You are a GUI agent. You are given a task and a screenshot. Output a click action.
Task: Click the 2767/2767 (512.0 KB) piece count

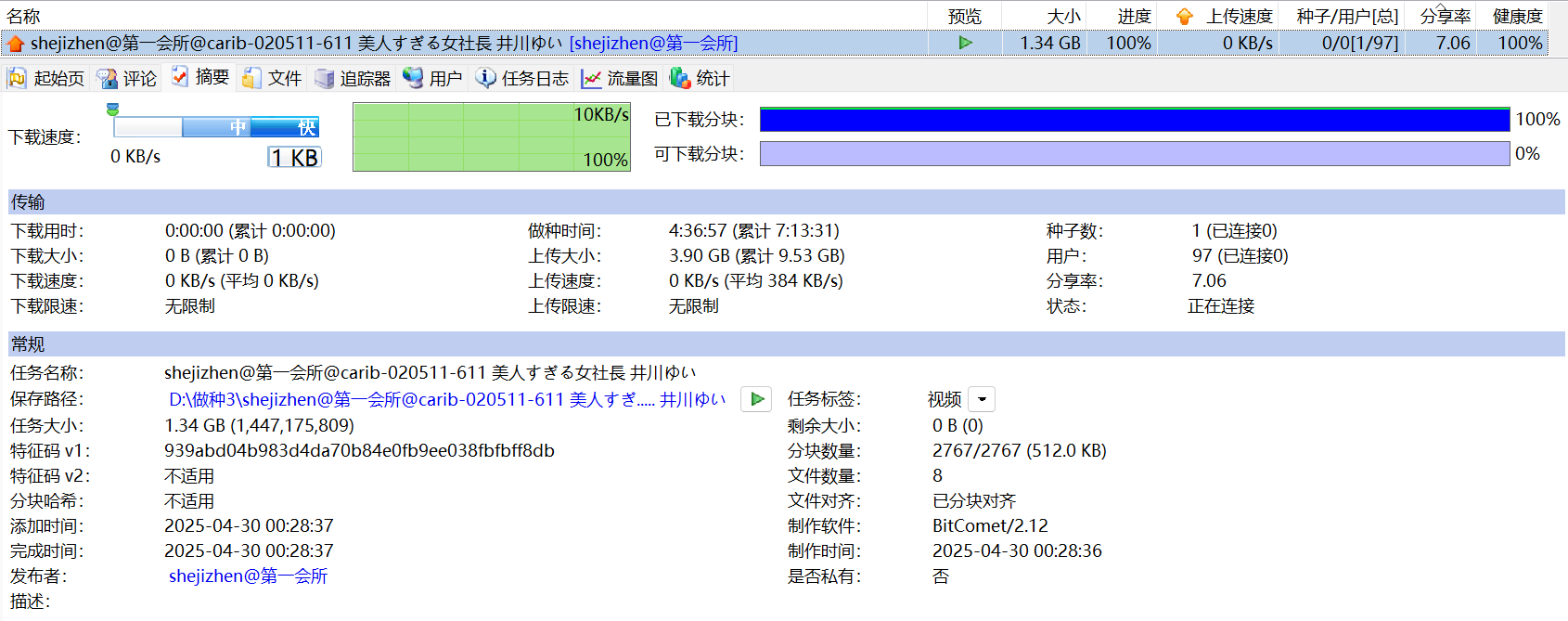tap(1020, 450)
